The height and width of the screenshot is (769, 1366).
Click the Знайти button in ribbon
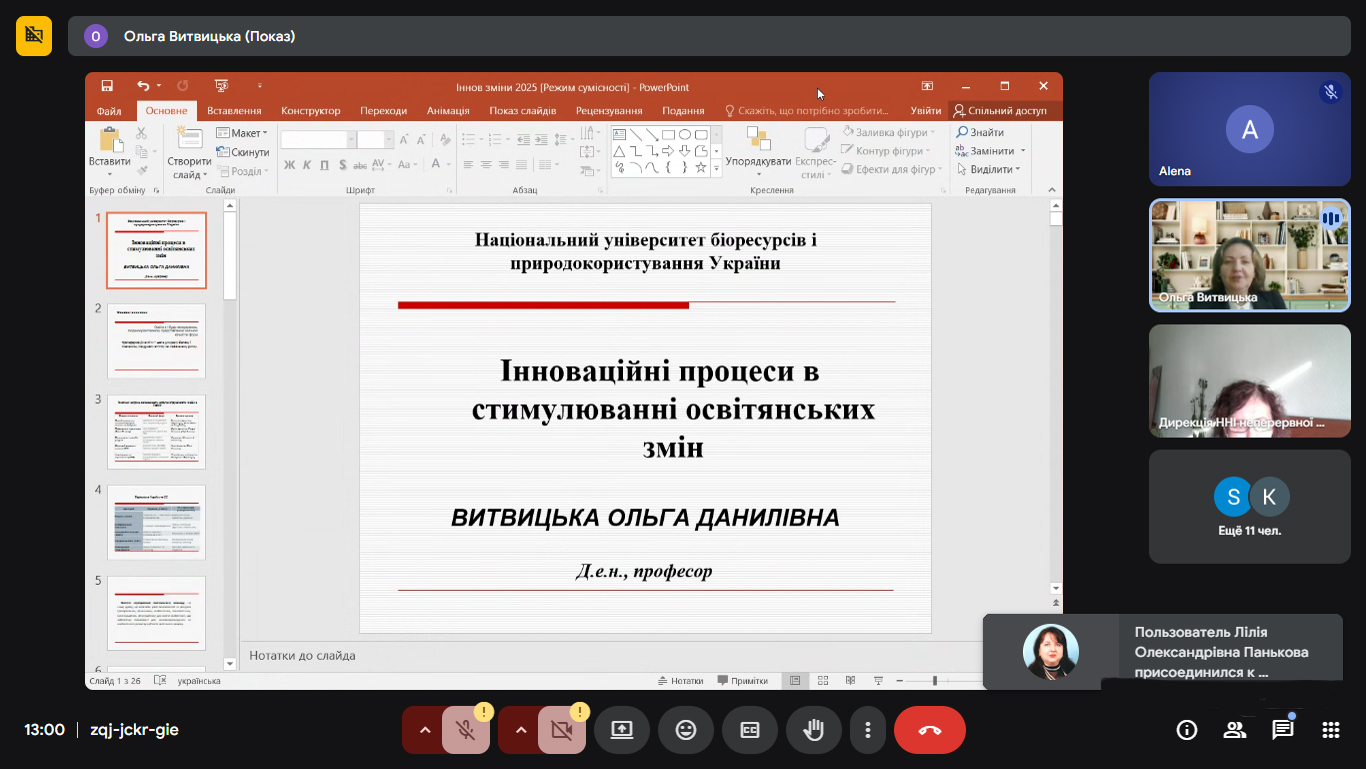pyautogui.click(x=980, y=132)
